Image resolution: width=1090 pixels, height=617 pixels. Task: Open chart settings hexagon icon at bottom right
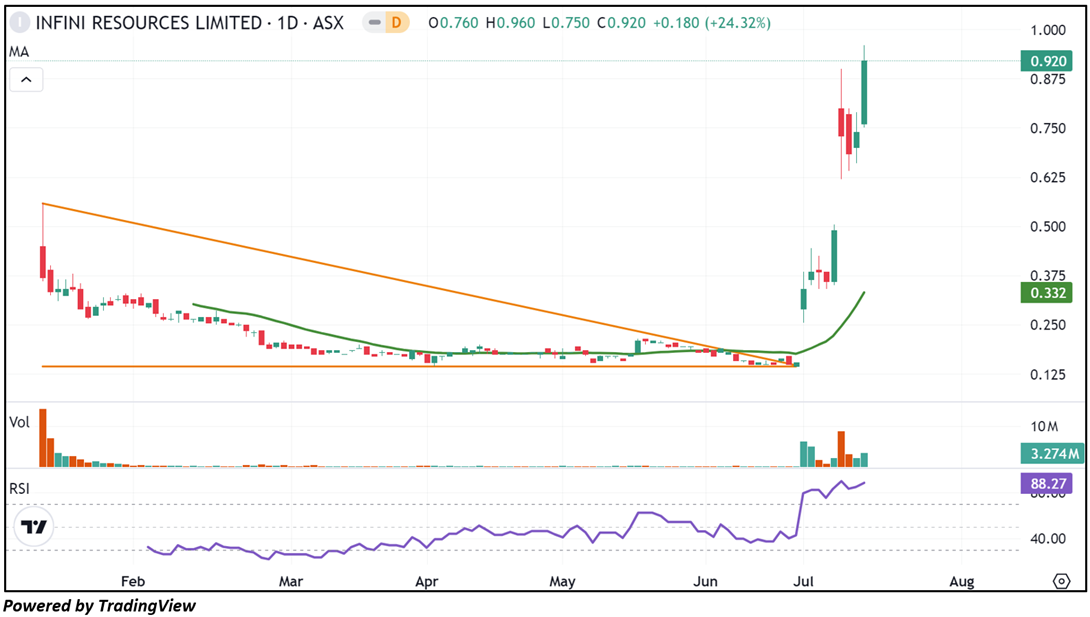(x=1061, y=581)
